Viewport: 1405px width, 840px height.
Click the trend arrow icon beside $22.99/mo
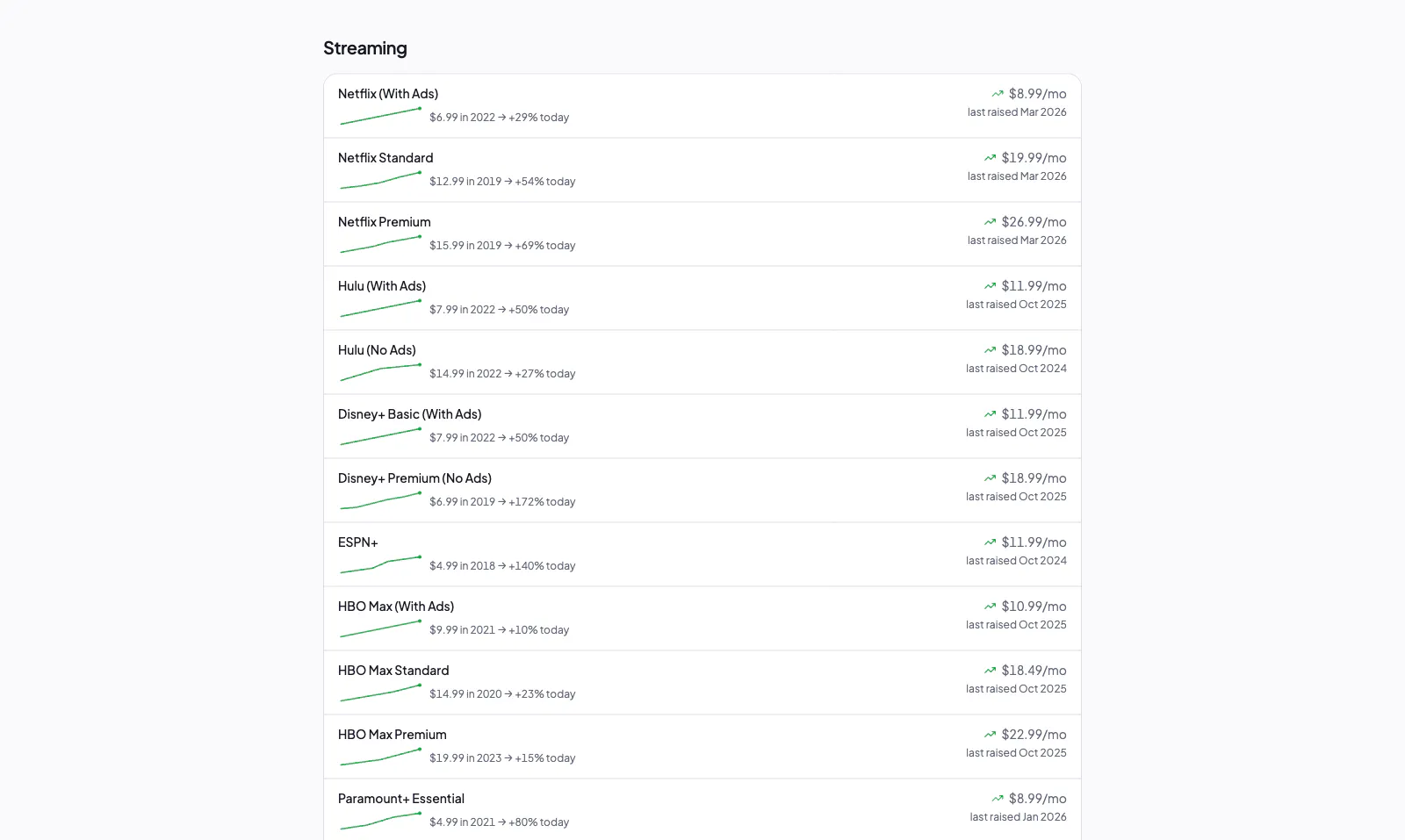[991, 735]
